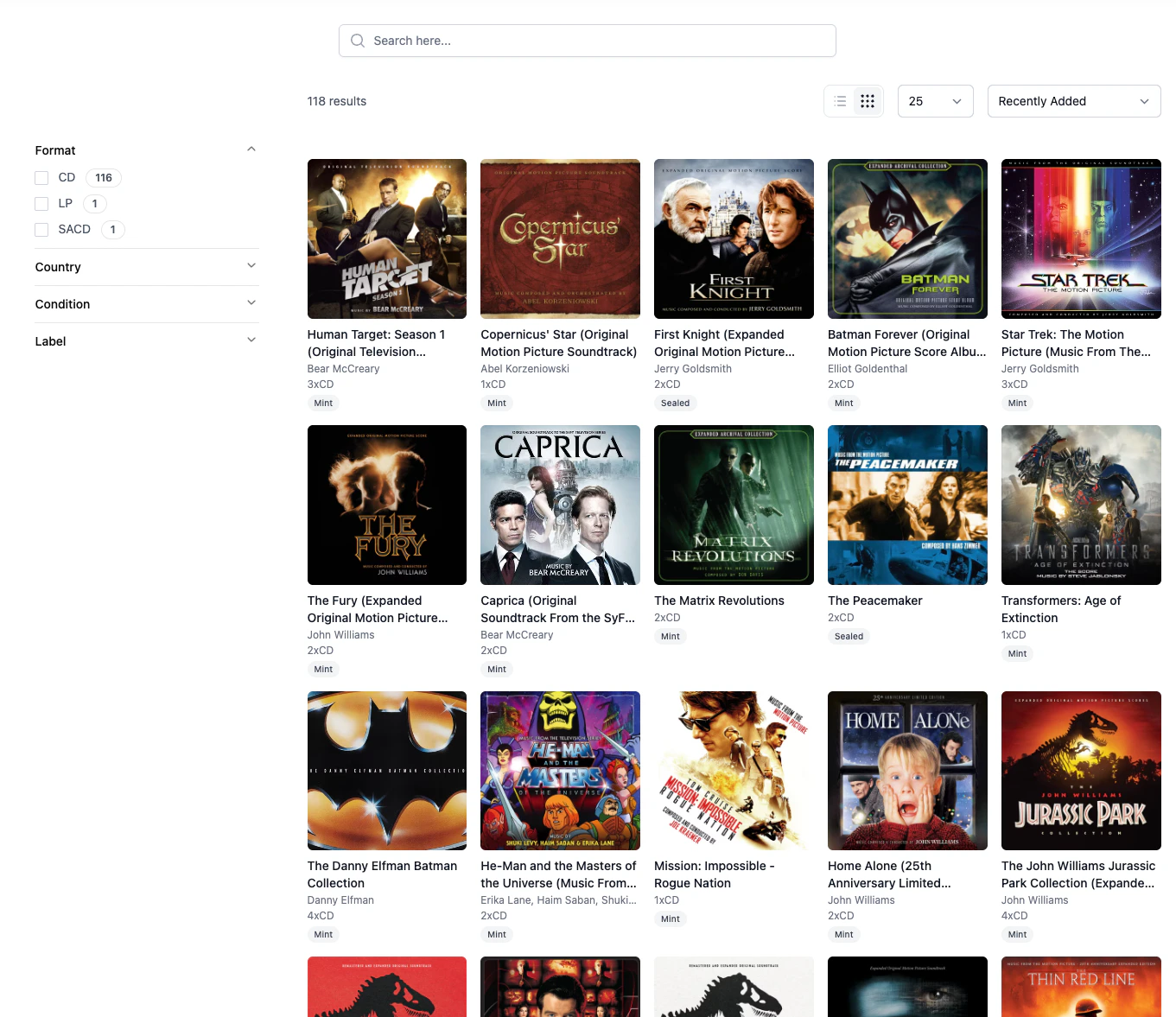Click the Format filter heading

click(55, 150)
